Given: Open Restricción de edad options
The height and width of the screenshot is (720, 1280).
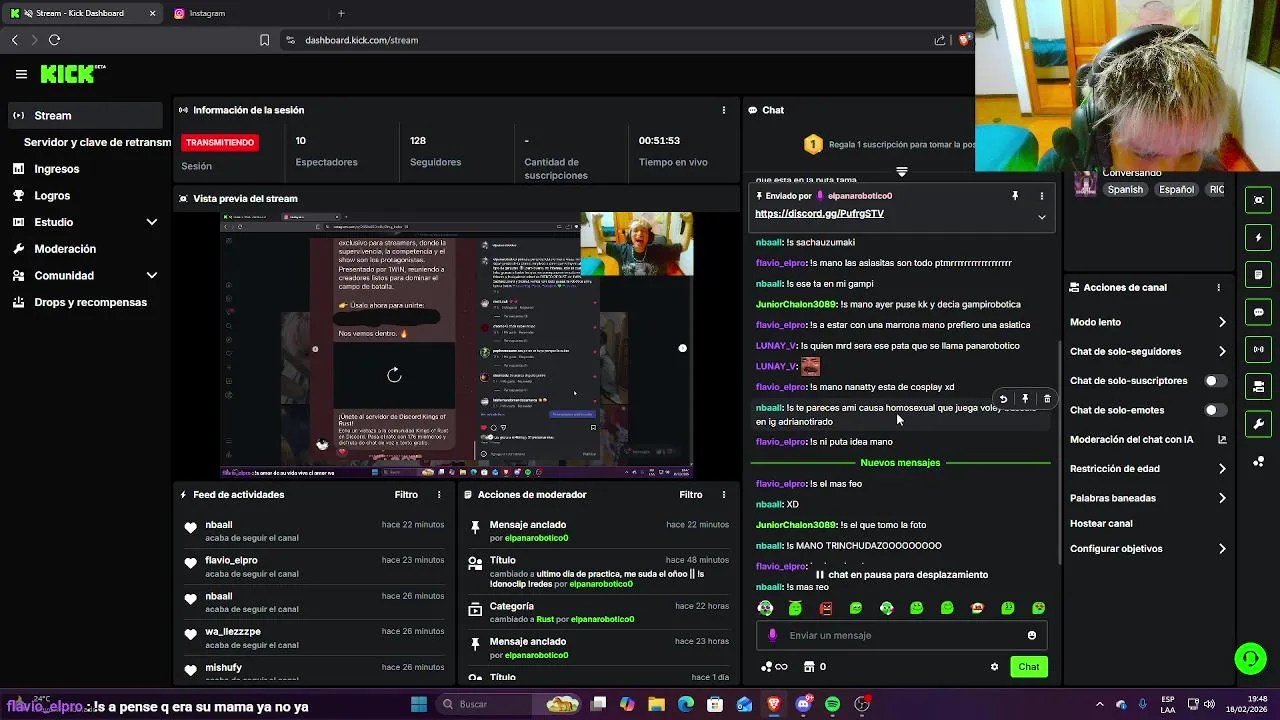Looking at the screenshot, I should click(1148, 468).
